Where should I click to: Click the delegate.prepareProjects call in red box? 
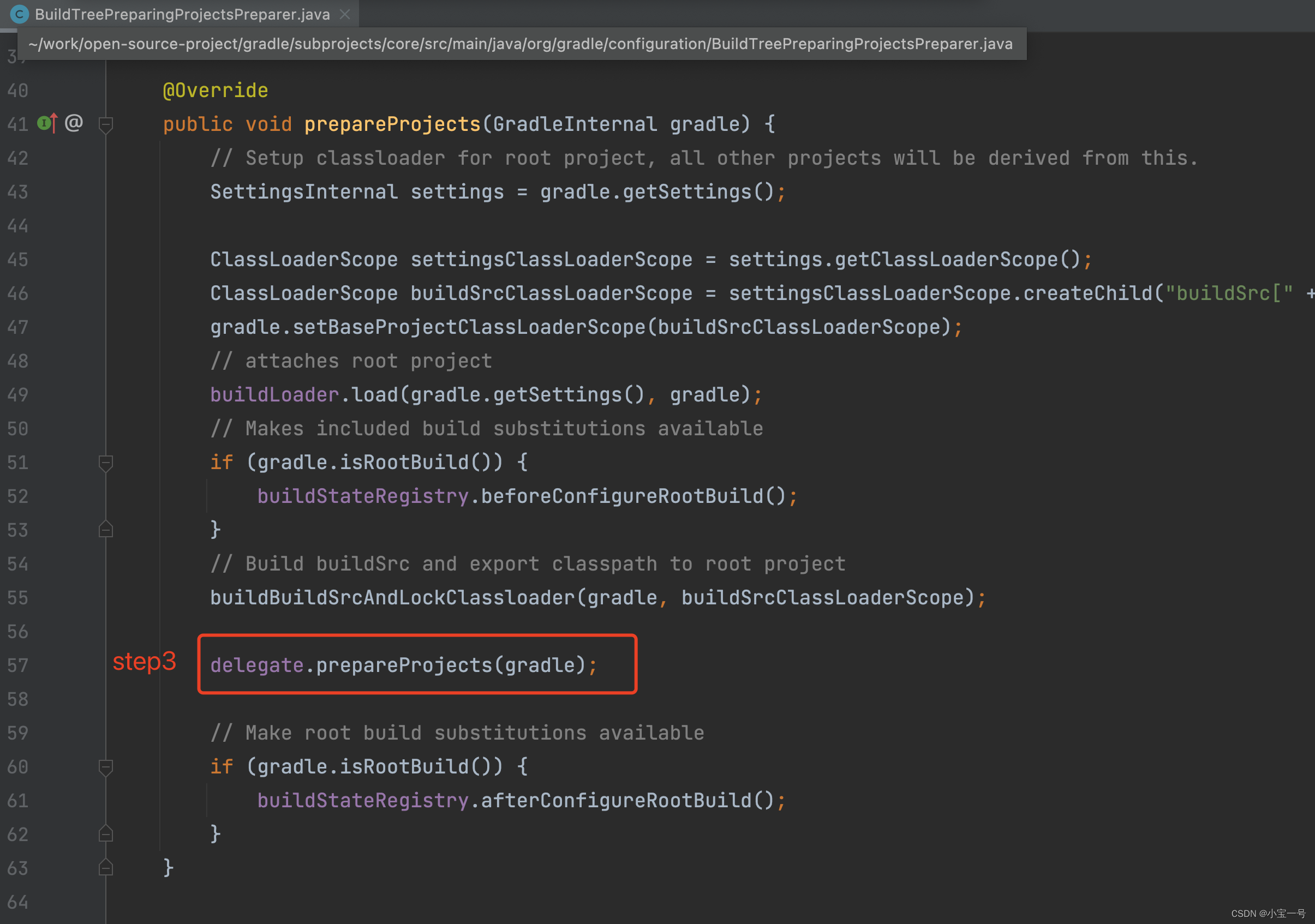[403, 665]
